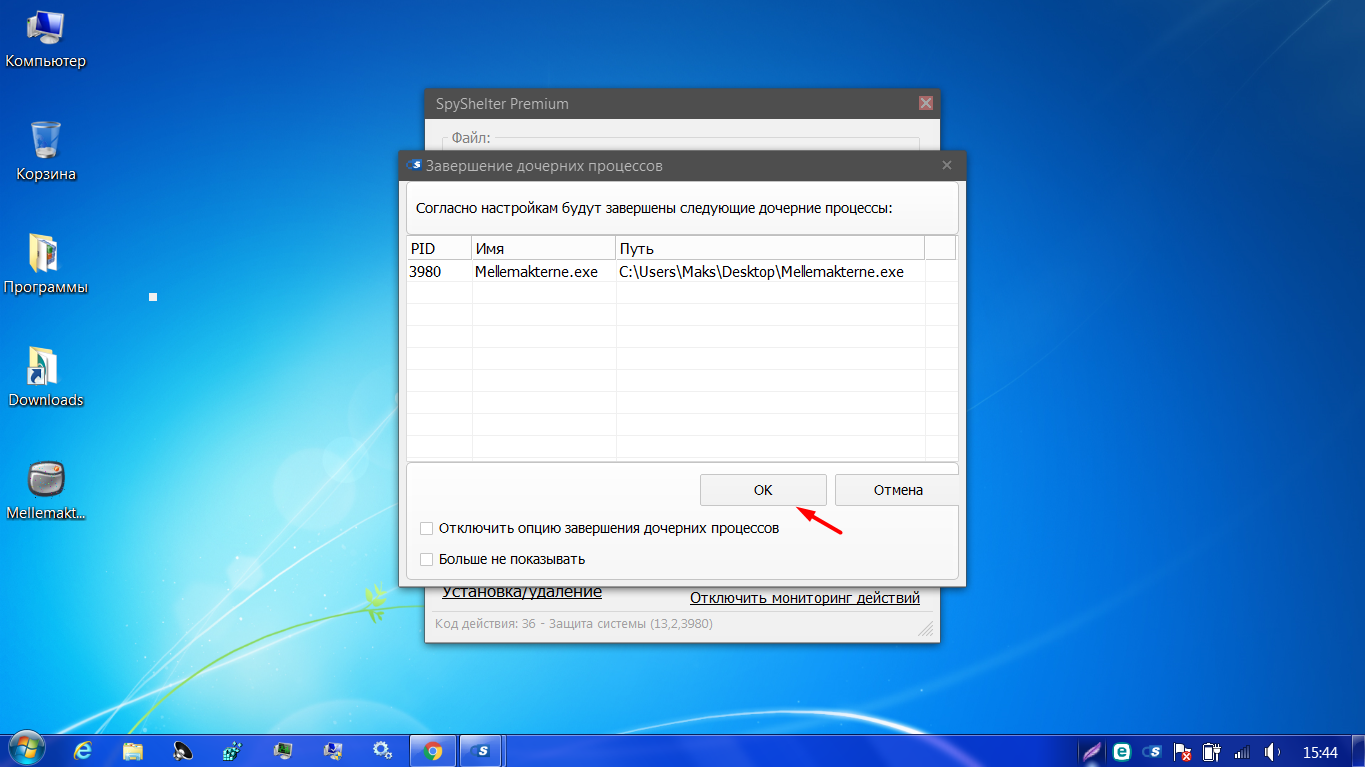Open the green-graph monitor icon in taskbar
The width and height of the screenshot is (1365, 767).
tap(283, 750)
